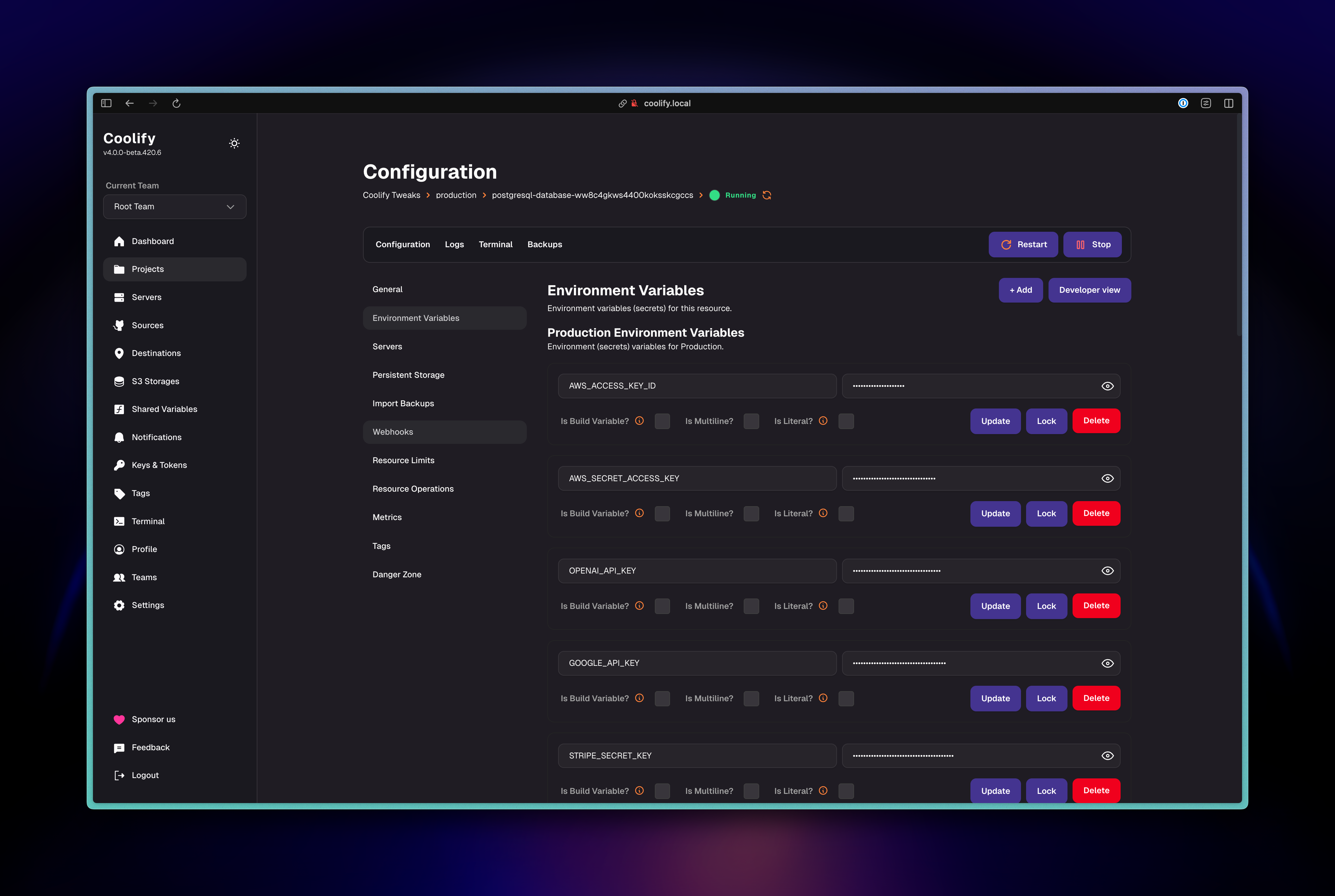Toggle the light/dark theme sun icon
Image resolution: width=1335 pixels, height=896 pixels.
tap(234, 144)
